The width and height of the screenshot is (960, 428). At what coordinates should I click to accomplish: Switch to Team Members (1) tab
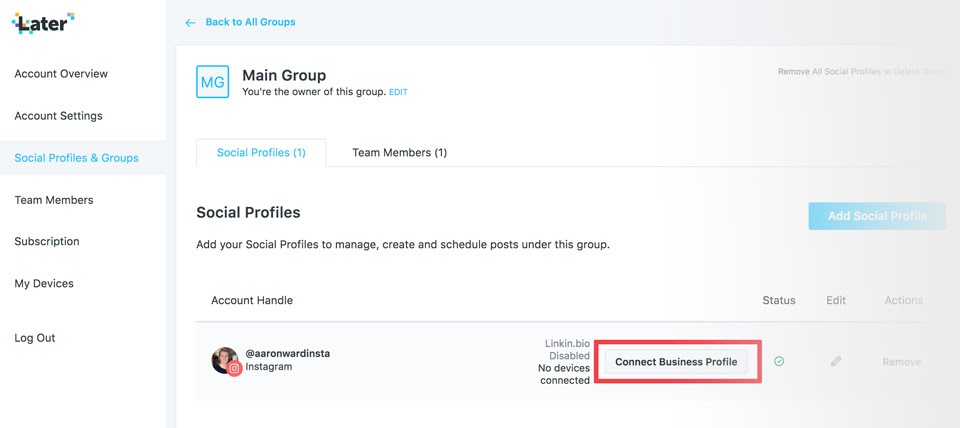tap(400, 153)
